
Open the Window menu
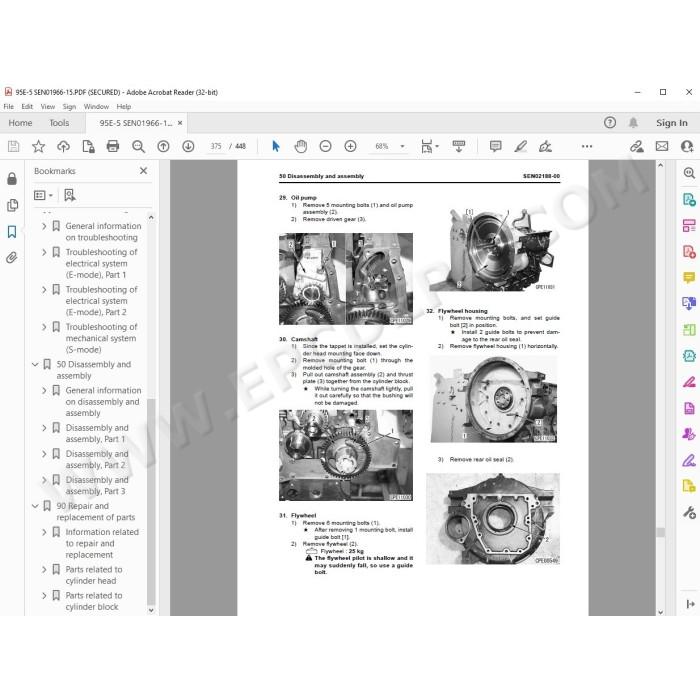click(x=96, y=107)
